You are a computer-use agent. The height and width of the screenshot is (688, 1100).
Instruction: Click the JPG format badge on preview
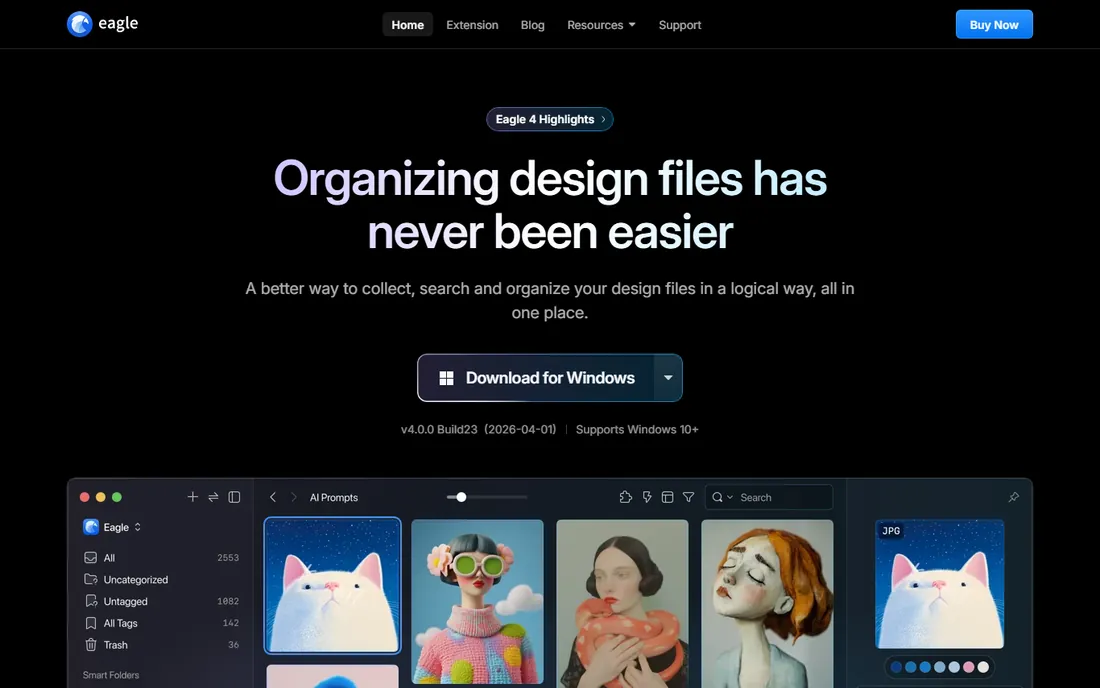coord(891,531)
